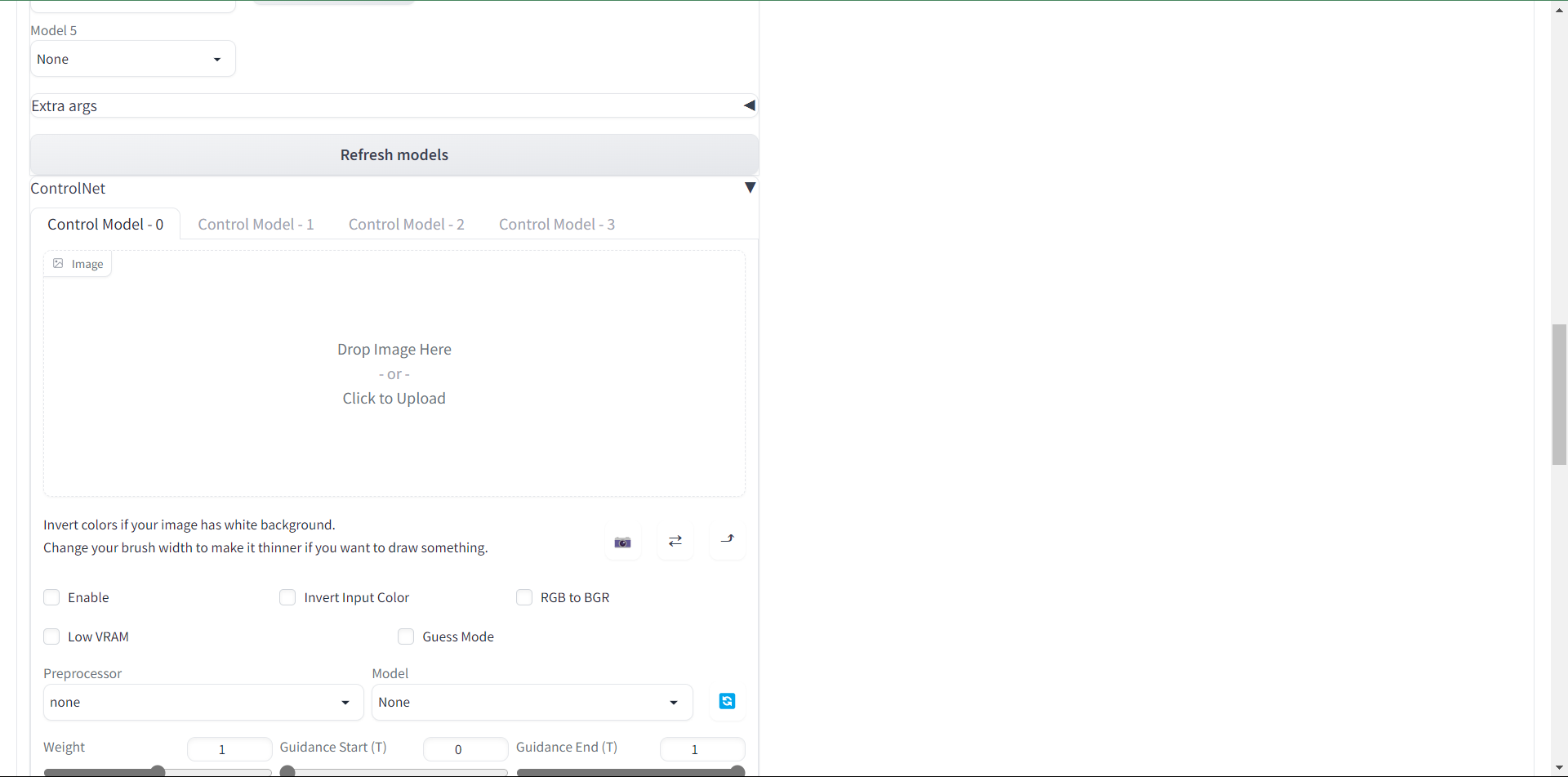Click the Guidance End slider handle
1568x777 pixels.
737,771
